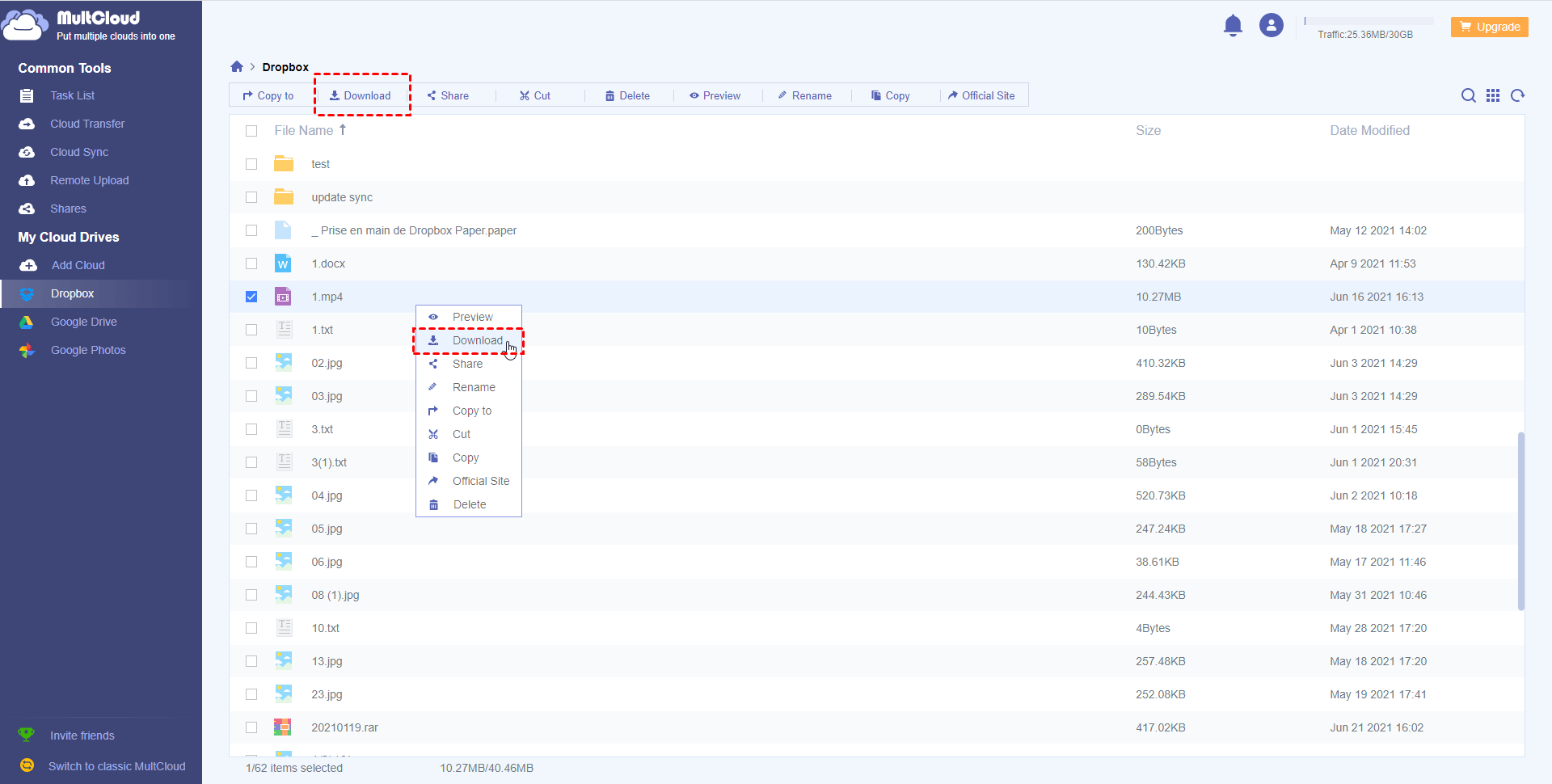Go to home breadcrumb icon
1552x784 pixels.
click(237, 67)
